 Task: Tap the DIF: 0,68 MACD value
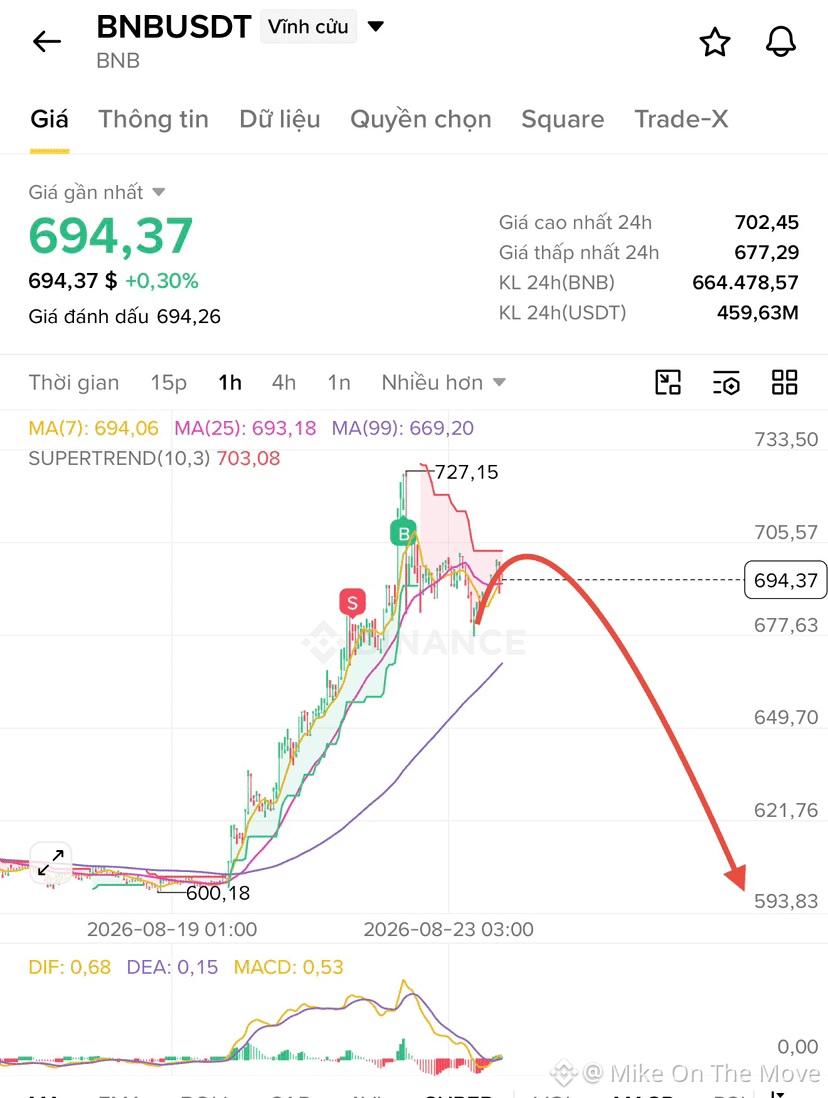coord(69,967)
